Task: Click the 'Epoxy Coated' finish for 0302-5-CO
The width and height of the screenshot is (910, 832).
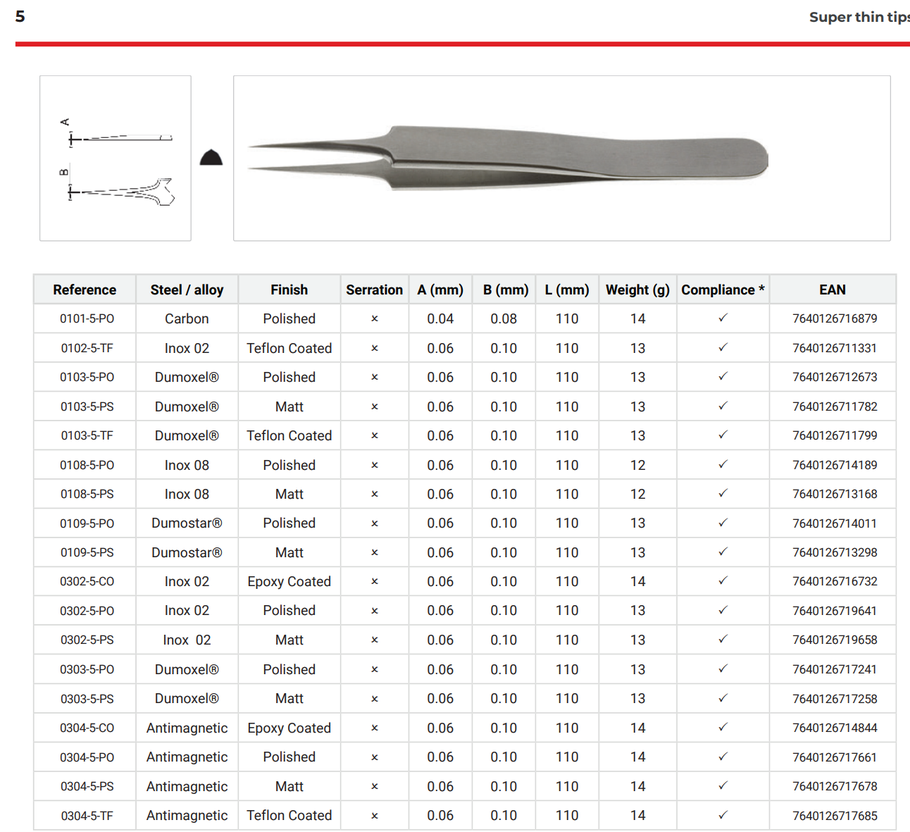Action: tap(289, 581)
